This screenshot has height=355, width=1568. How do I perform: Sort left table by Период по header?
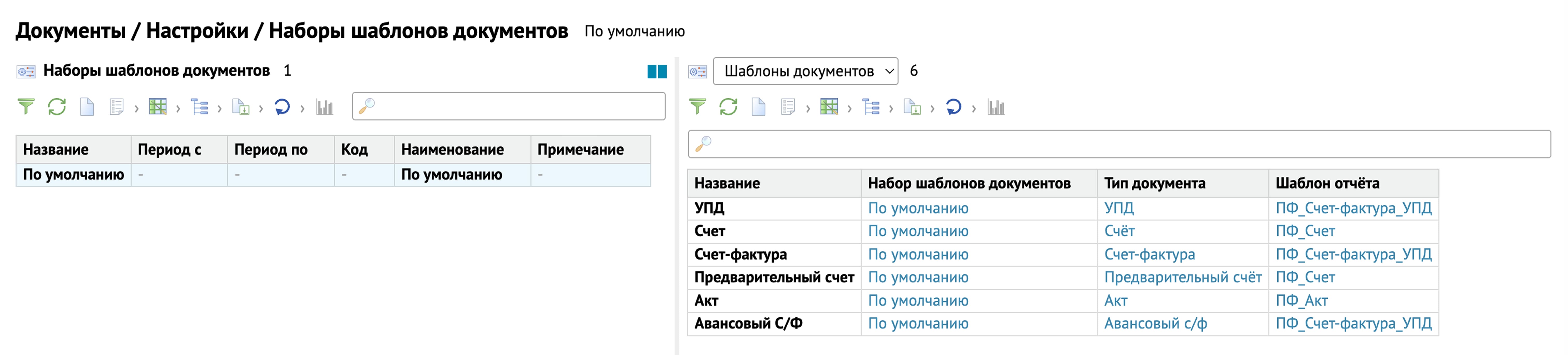point(281,149)
